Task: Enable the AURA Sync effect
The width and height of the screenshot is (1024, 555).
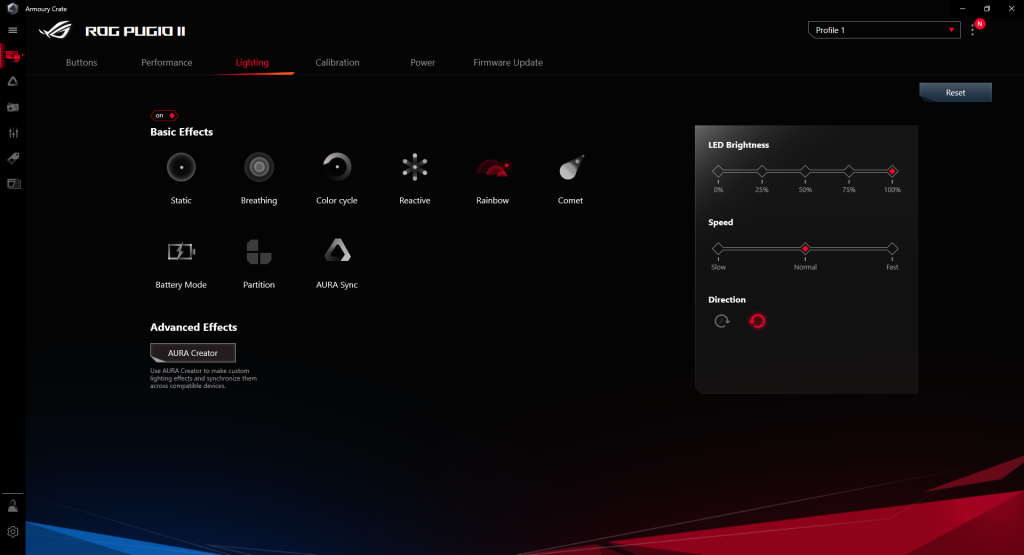Action: click(x=337, y=251)
